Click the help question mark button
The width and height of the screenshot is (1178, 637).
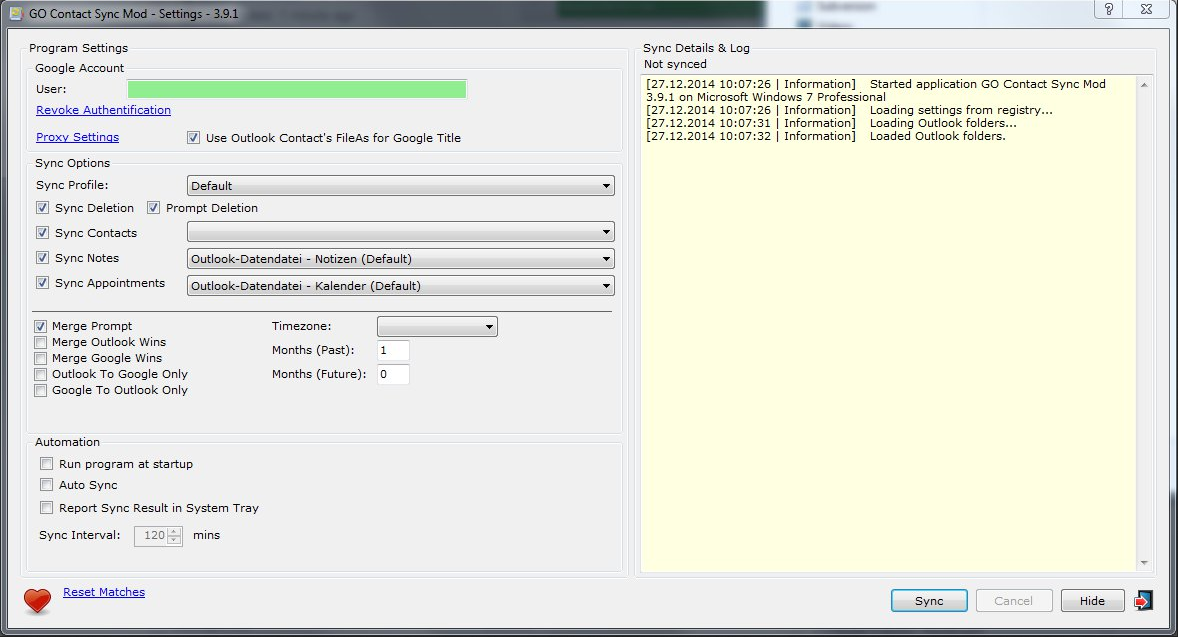(x=1109, y=9)
